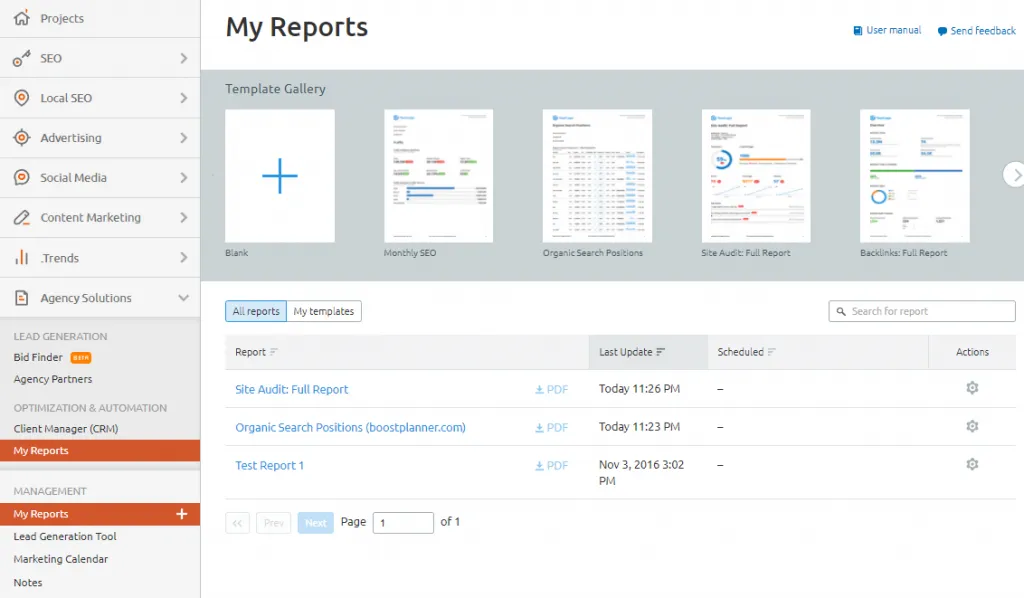1024x598 pixels.
Task: Click the Trends bar chart icon
Action: pos(22,257)
